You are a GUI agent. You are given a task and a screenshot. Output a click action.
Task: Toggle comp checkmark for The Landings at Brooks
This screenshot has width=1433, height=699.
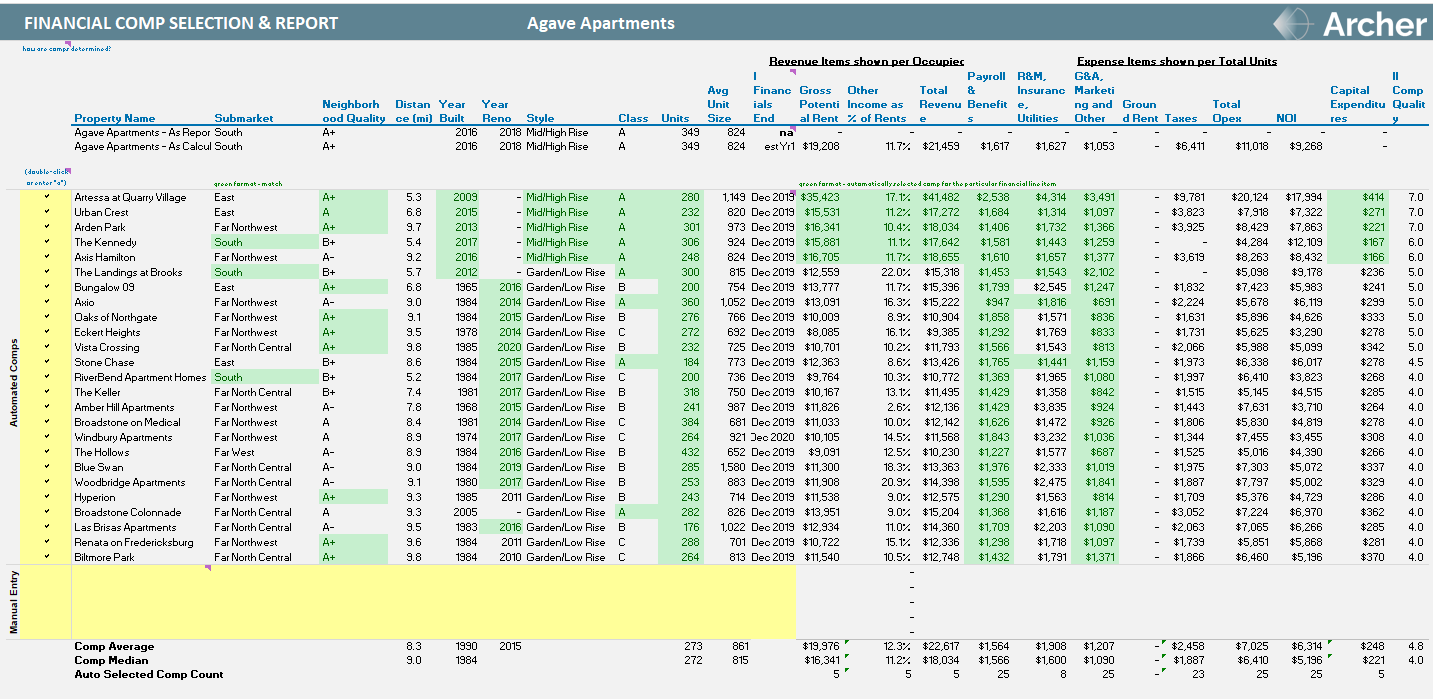tap(46, 272)
